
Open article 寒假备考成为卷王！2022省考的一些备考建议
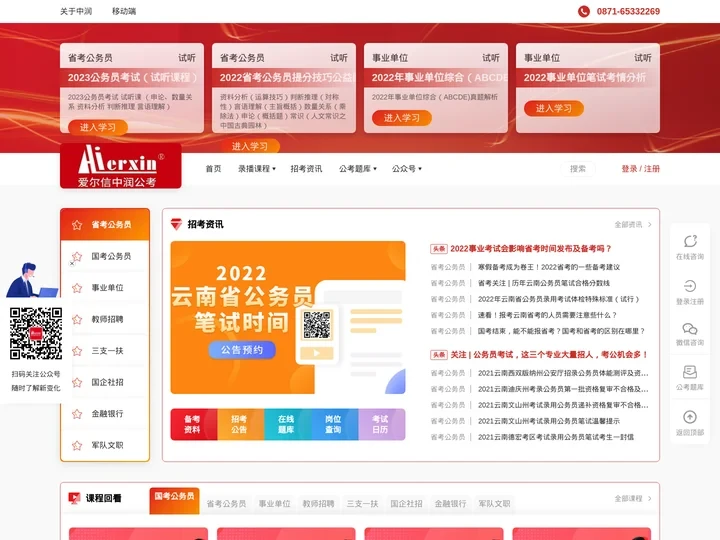(x=549, y=267)
